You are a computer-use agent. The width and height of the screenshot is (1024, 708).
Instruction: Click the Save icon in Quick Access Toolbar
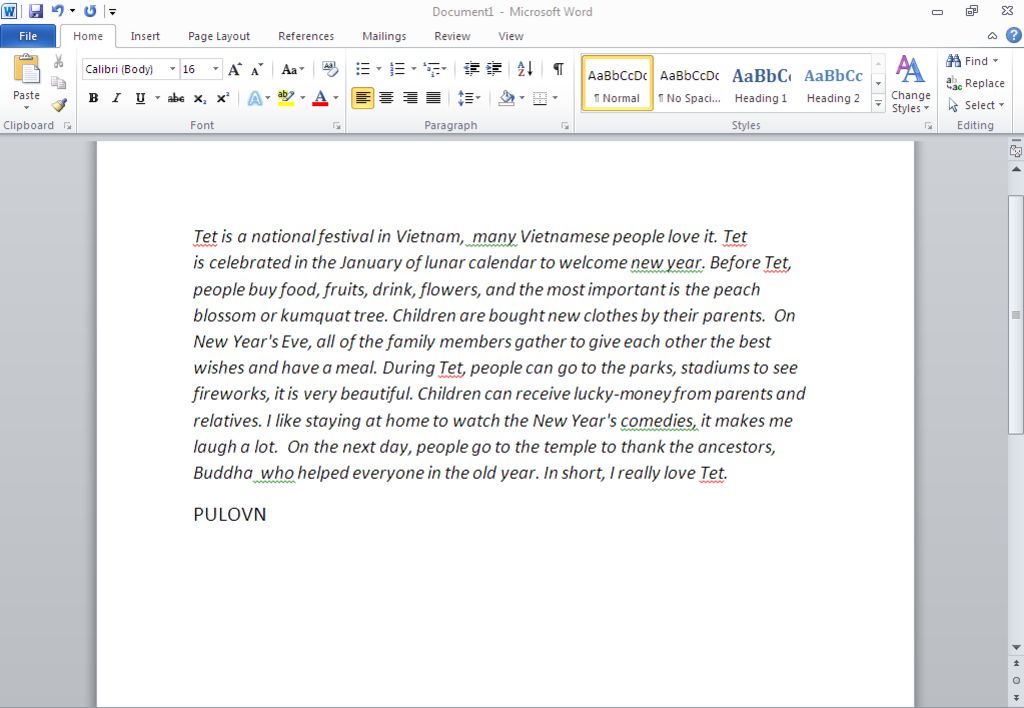click(x=35, y=10)
